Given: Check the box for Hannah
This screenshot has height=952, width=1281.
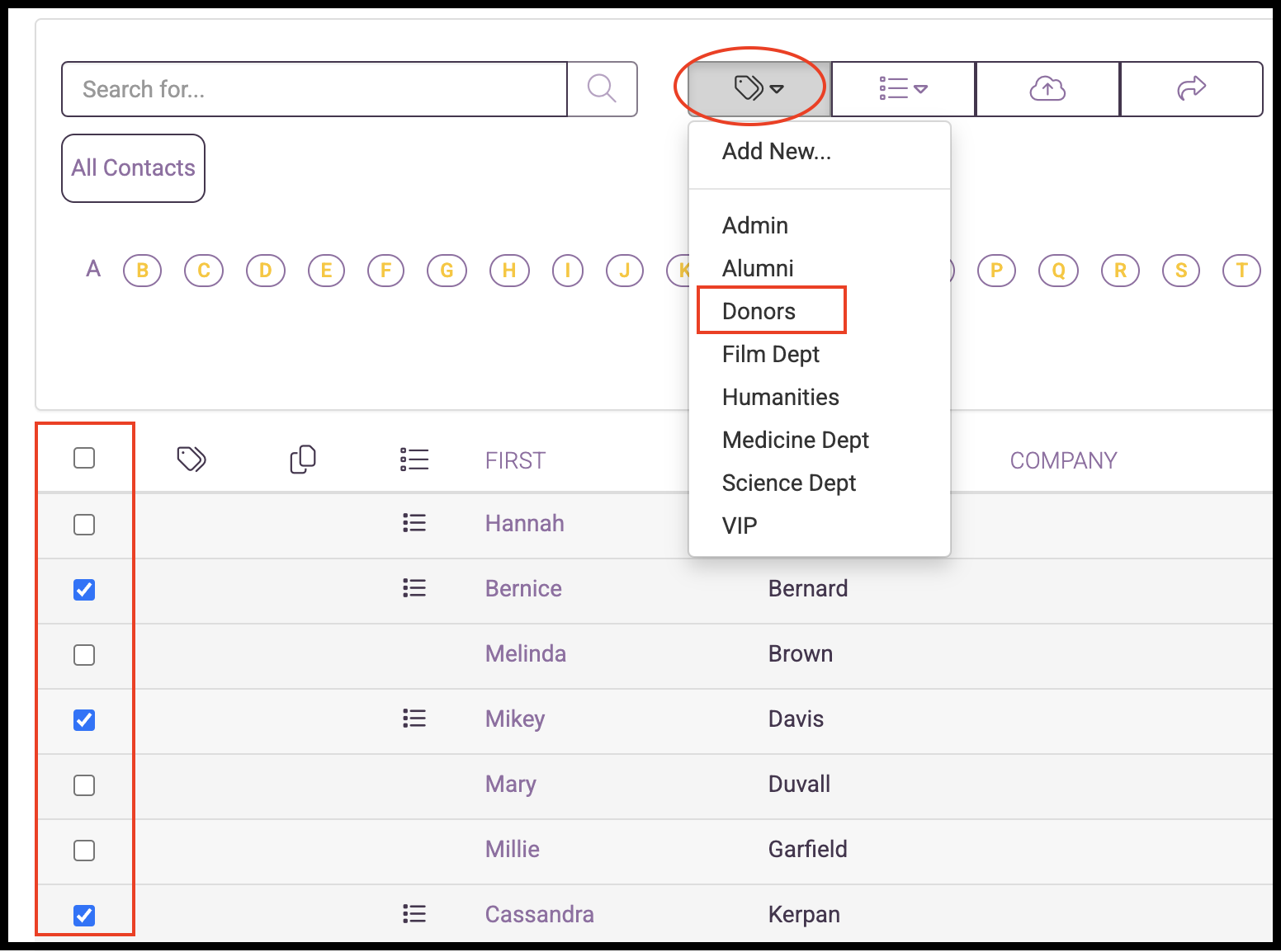Looking at the screenshot, I should [x=84, y=525].
